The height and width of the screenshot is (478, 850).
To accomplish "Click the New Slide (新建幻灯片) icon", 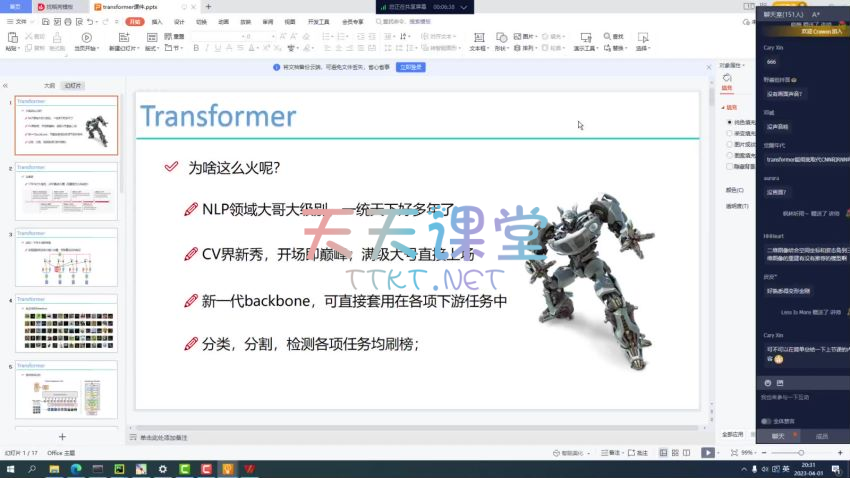I will pyautogui.click(x=123, y=38).
